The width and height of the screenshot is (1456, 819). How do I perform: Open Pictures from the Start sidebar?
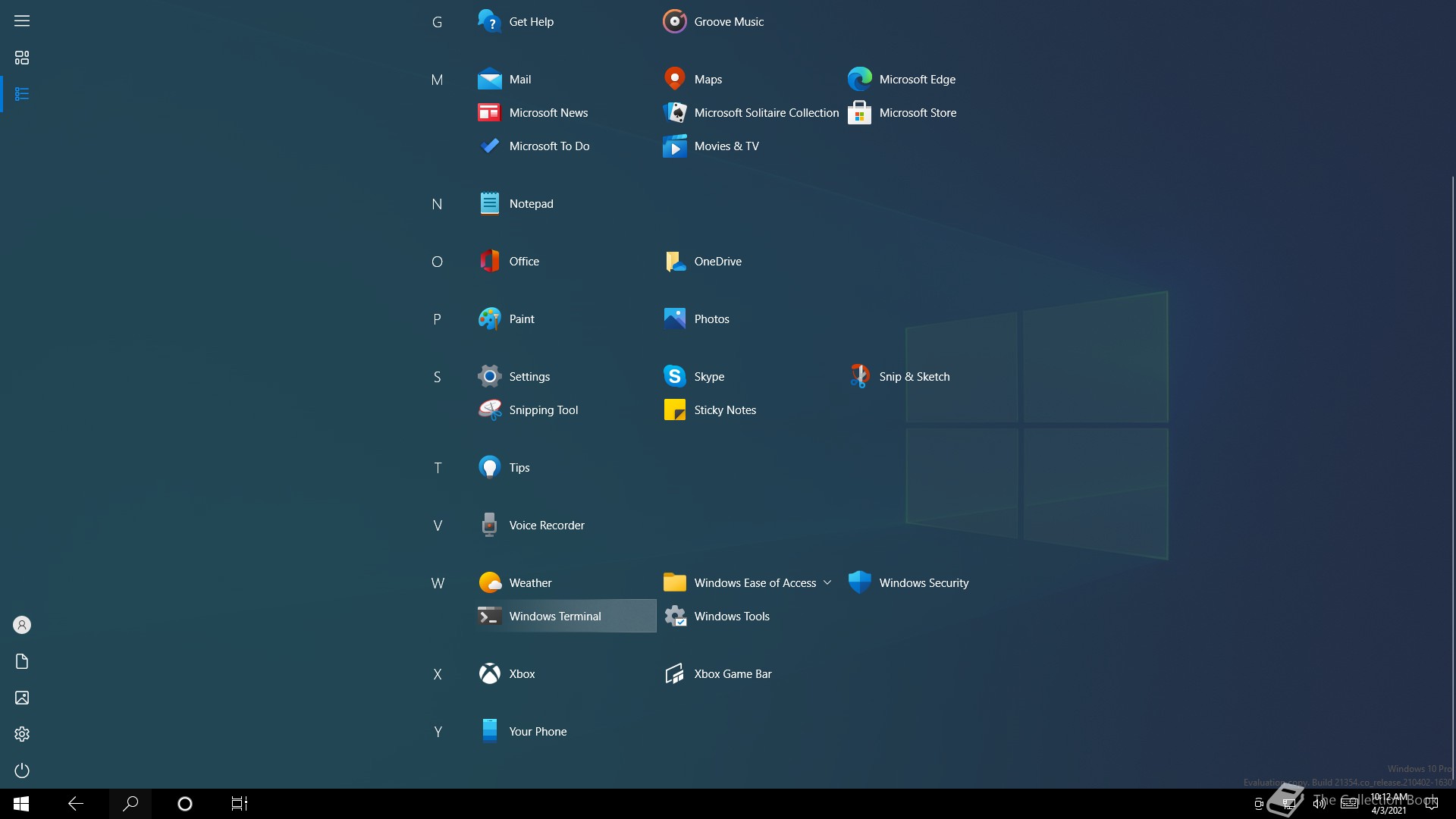pos(22,698)
